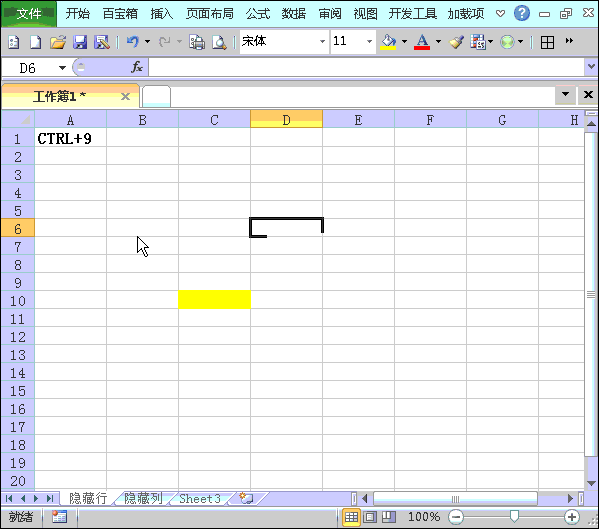Save the workbook with the floppy disk icon
This screenshot has width=599, height=529.
click(80, 42)
